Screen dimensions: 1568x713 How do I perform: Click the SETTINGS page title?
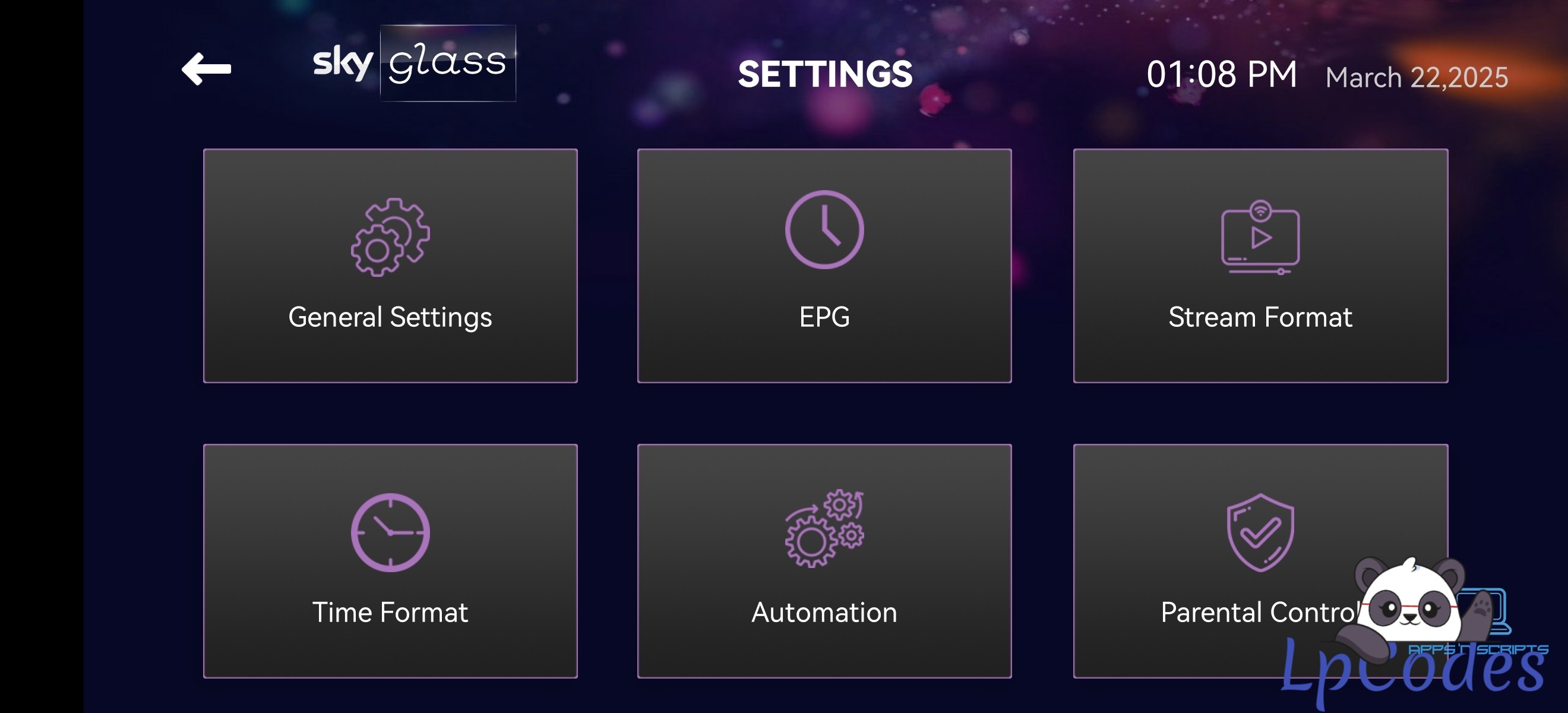tap(825, 74)
